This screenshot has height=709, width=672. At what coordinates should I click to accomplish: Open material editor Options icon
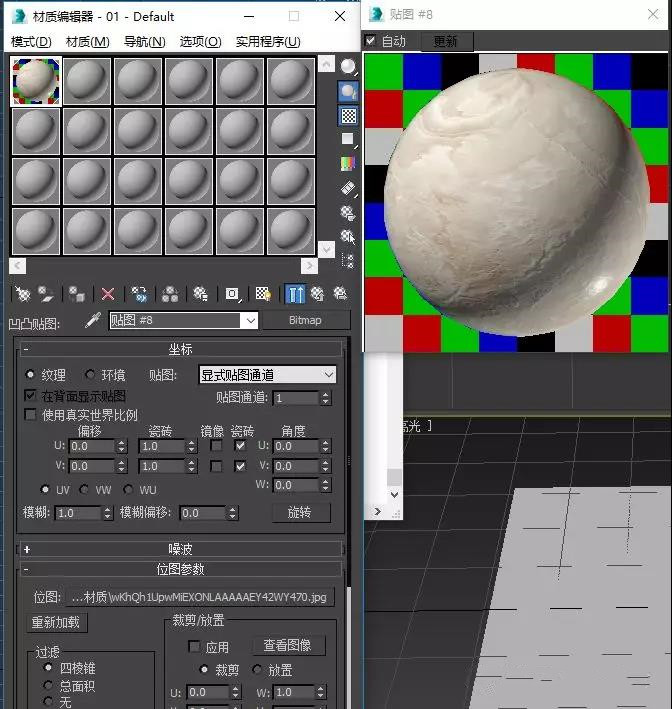pyautogui.click(x=348, y=213)
